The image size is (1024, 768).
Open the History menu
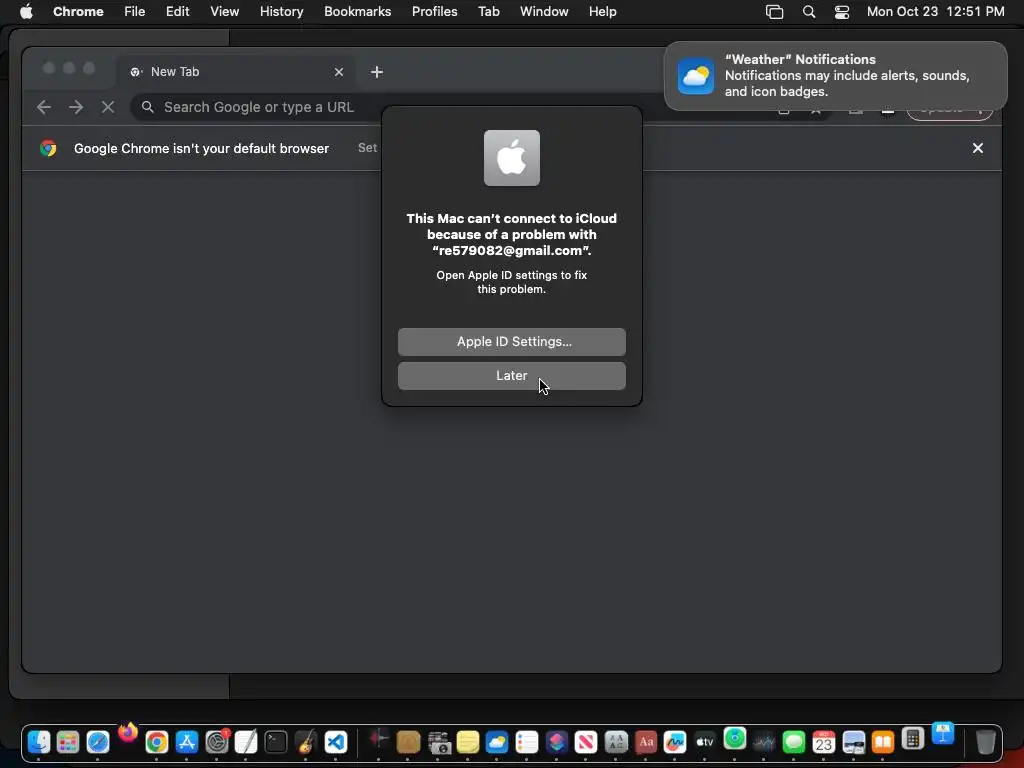[x=281, y=12]
